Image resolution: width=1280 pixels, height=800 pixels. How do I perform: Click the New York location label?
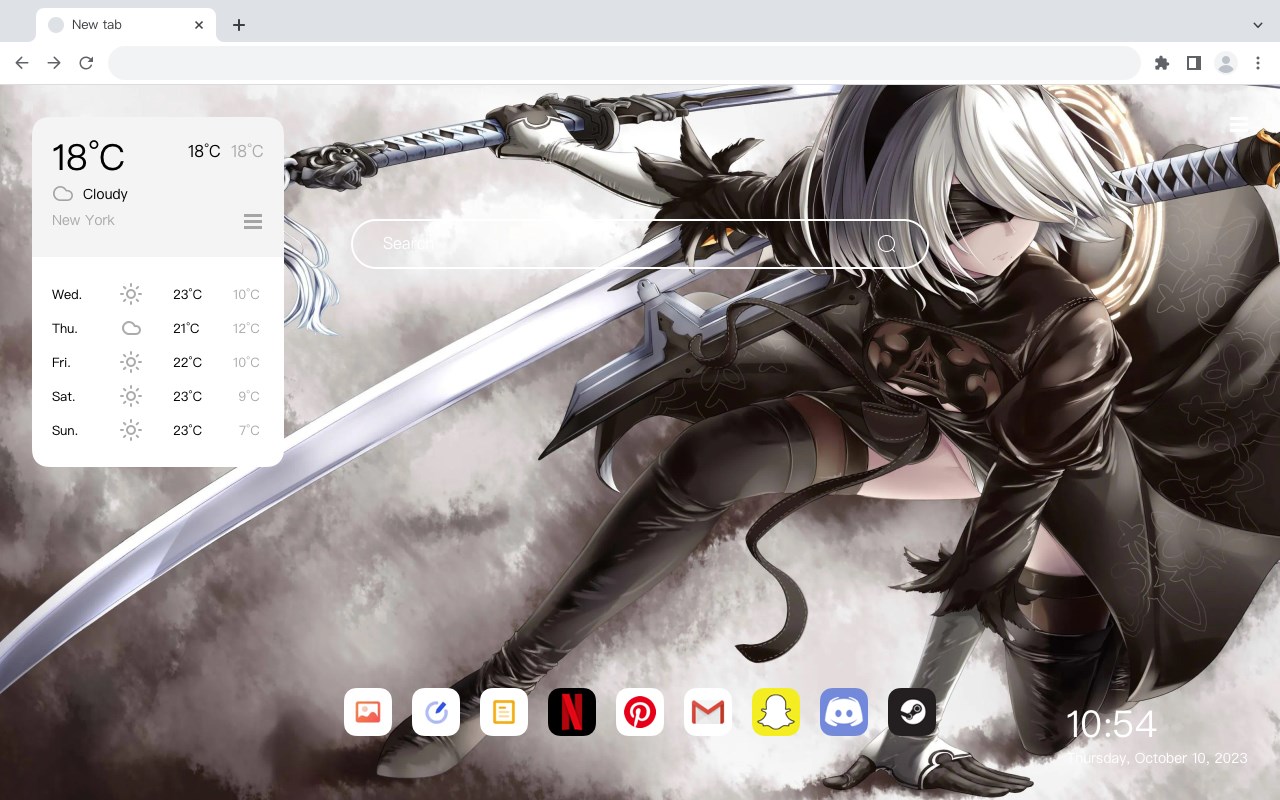(83, 220)
